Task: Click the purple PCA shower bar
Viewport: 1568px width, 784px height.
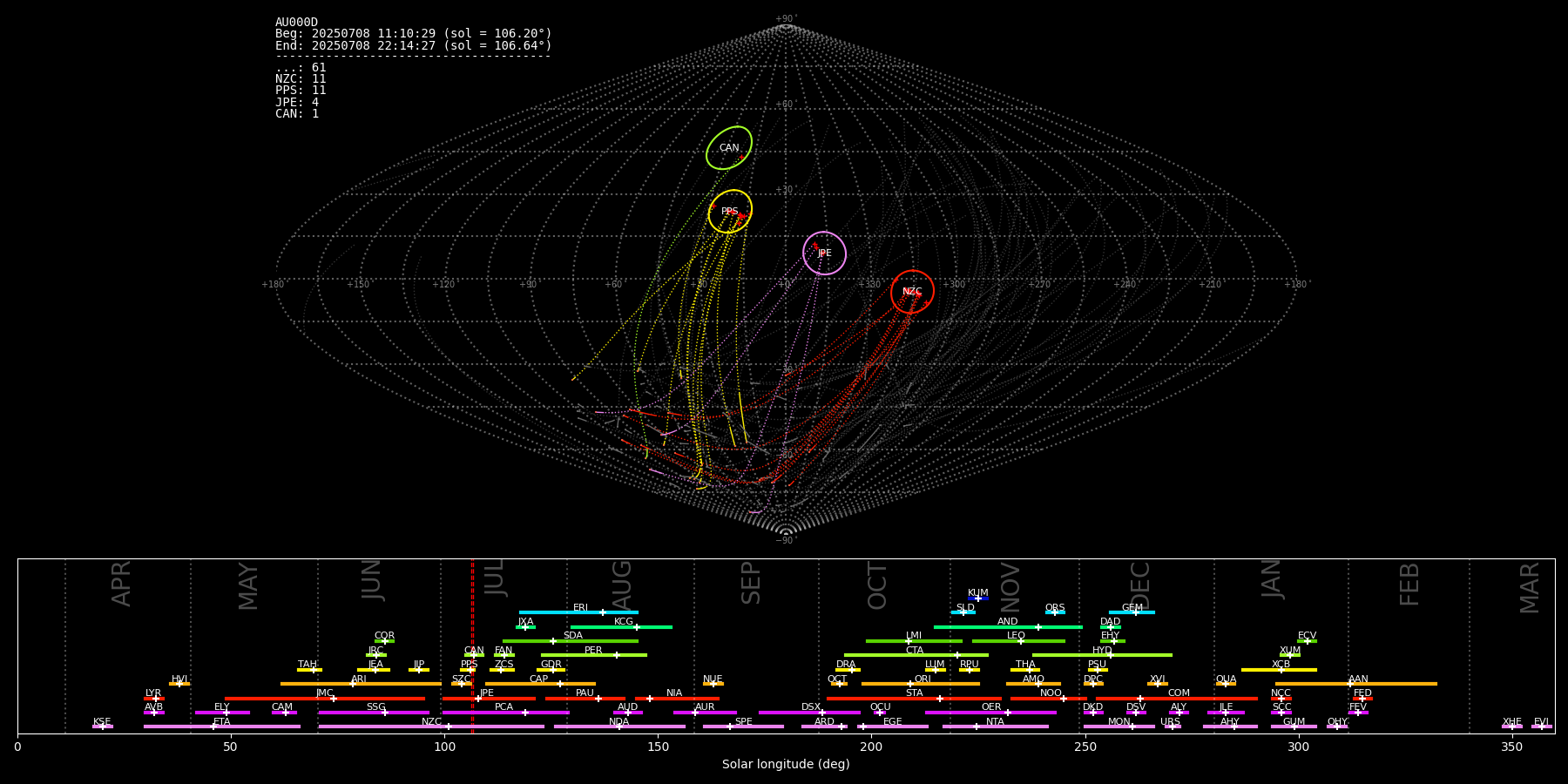Action: point(505,713)
